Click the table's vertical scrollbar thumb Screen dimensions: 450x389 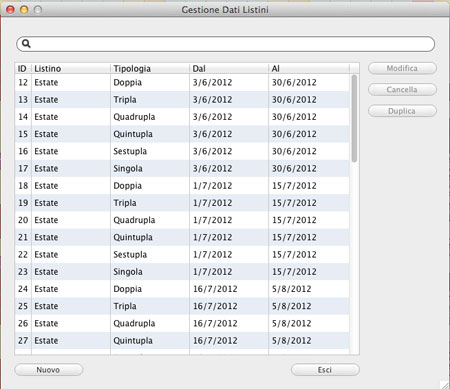[x=354, y=119]
